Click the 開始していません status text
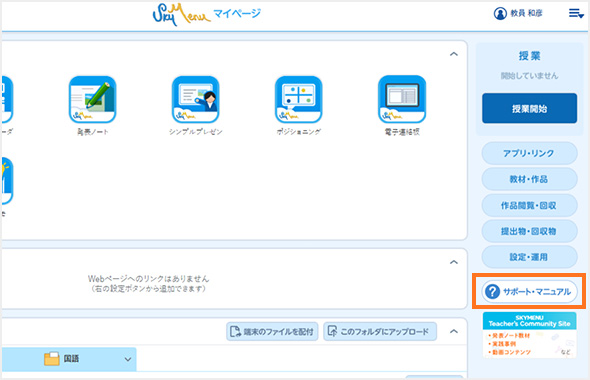The height and width of the screenshot is (380, 590). (x=529, y=76)
